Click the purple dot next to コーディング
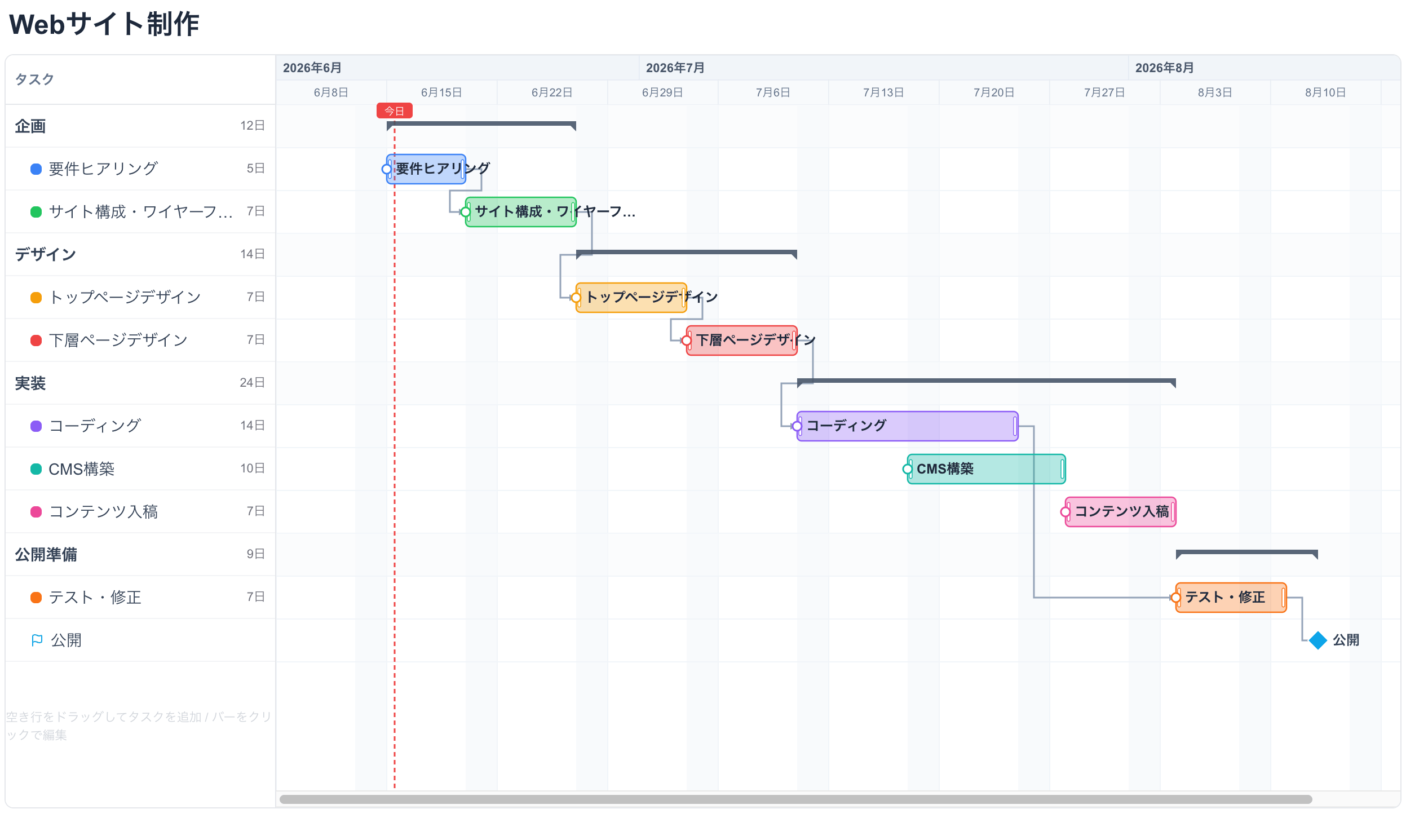1406x840 pixels. pyautogui.click(x=36, y=426)
